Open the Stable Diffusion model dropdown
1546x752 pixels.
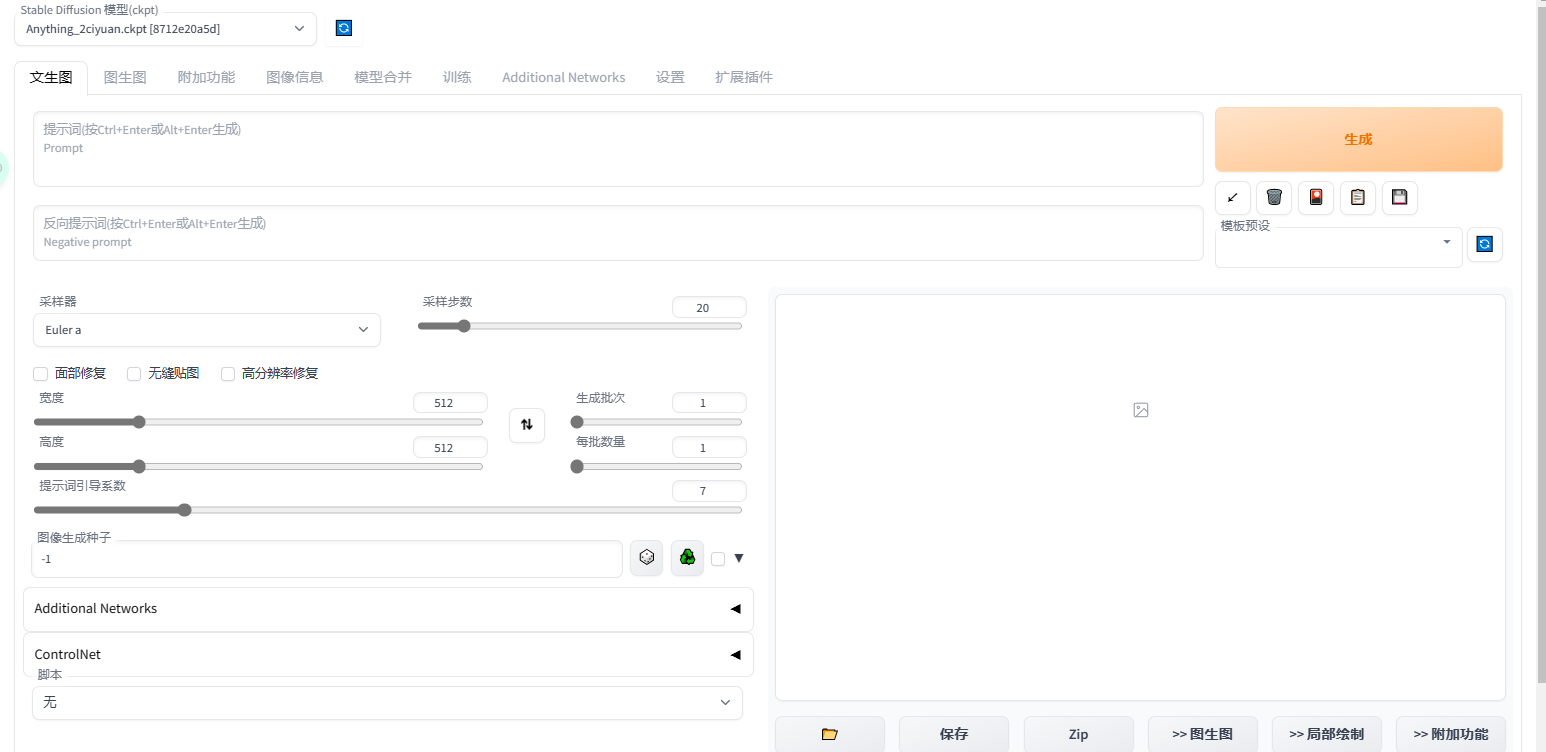click(165, 29)
